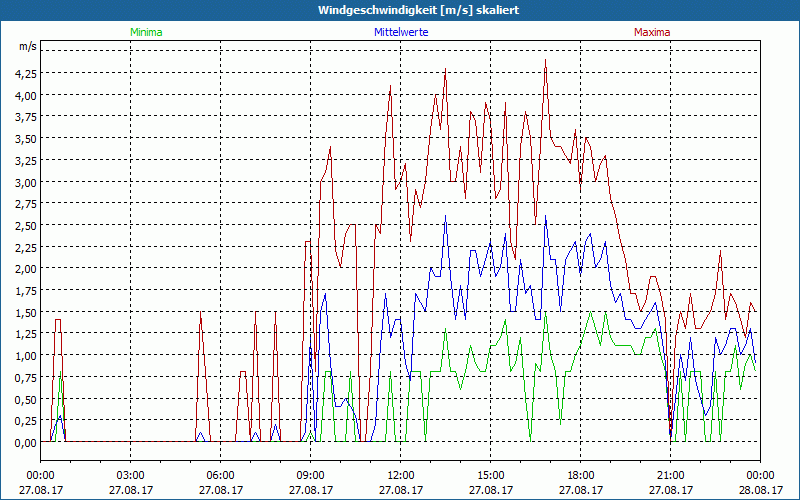Click the 03:00 time axis label

(130, 476)
